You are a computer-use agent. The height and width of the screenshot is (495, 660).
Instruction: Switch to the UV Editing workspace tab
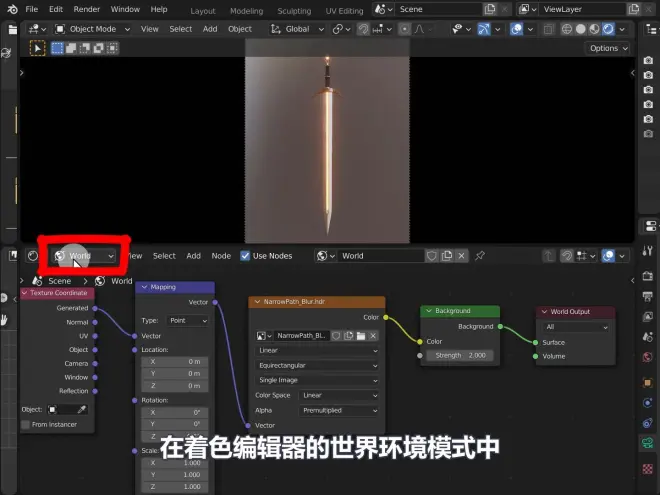coord(344,11)
